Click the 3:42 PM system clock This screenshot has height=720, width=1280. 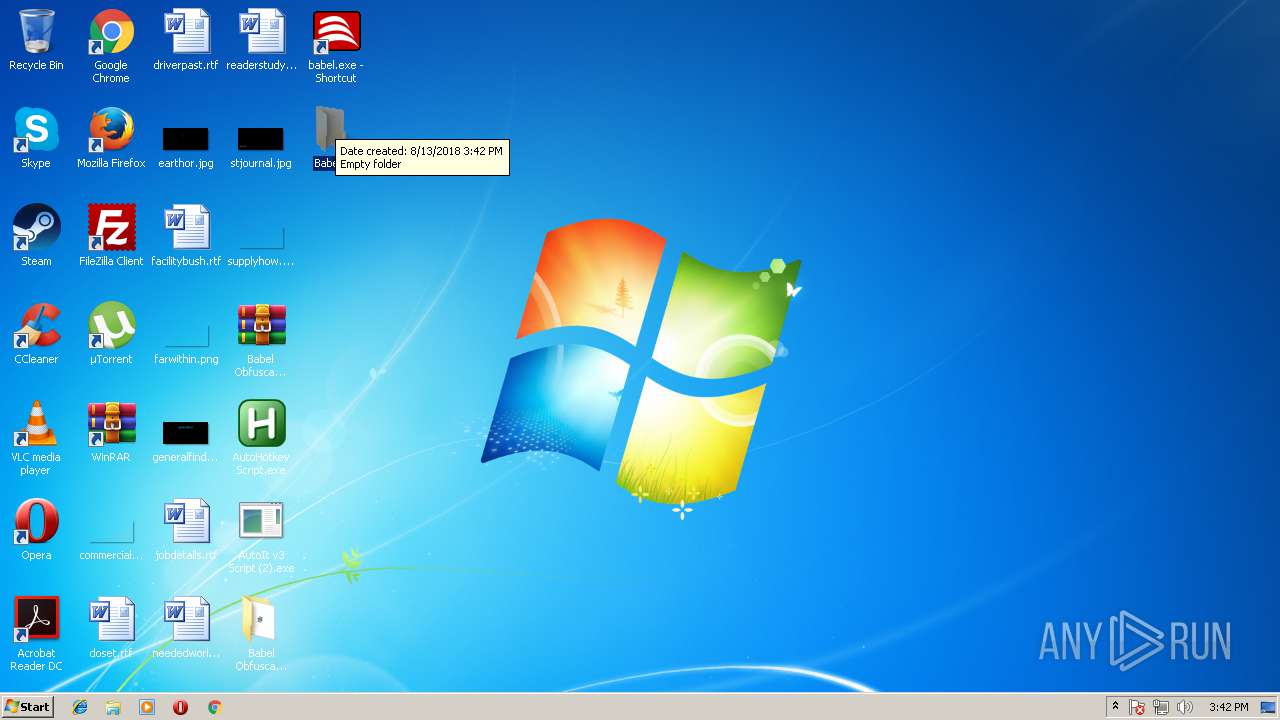pyautogui.click(x=1228, y=707)
